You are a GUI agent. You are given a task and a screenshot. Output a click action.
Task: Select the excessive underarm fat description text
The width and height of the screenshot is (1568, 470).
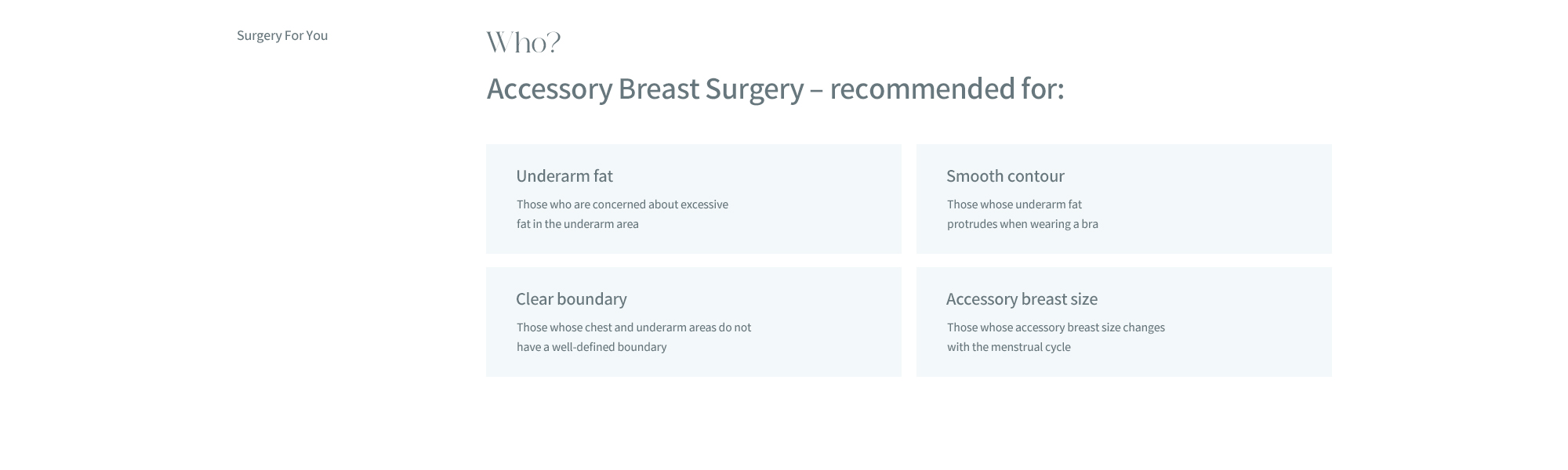coord(622,214)
